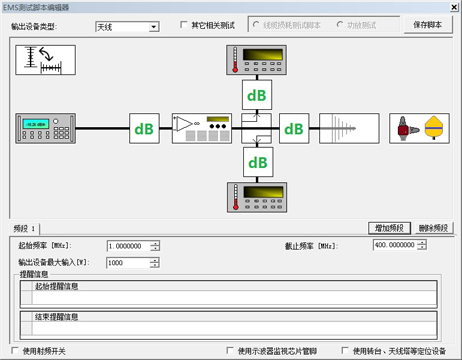The height and width of the screenshot is (360, 462).
Task: Close the EMS测试脚本编辑器 window
Action: [454, 7]
